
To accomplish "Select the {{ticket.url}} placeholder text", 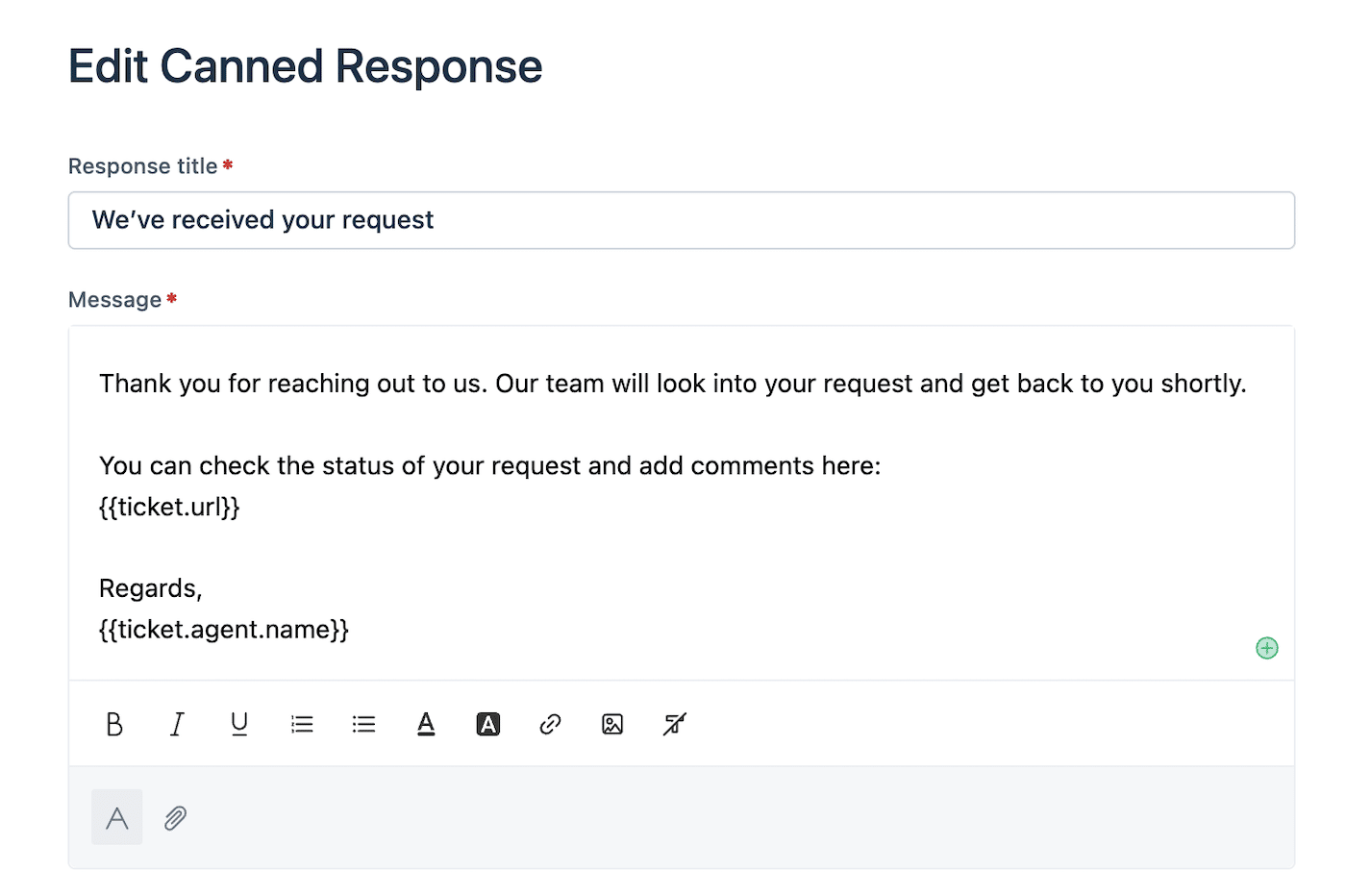I will point(169,507).
